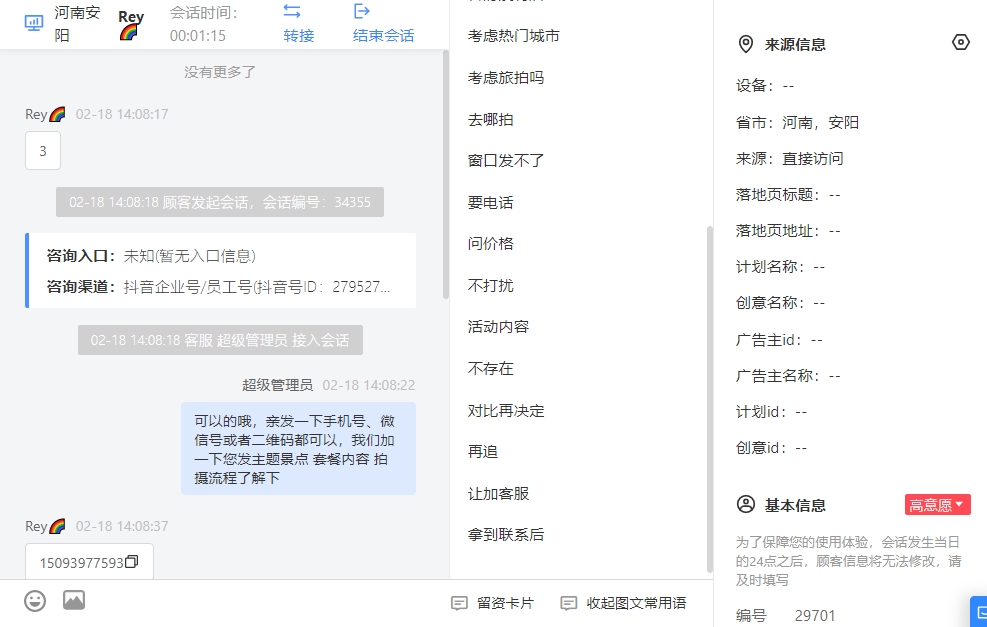Click the 留资卡片 card icon
Image resolution: width=987 pixels, height=627 pixels.
click(x=460, y=603)
